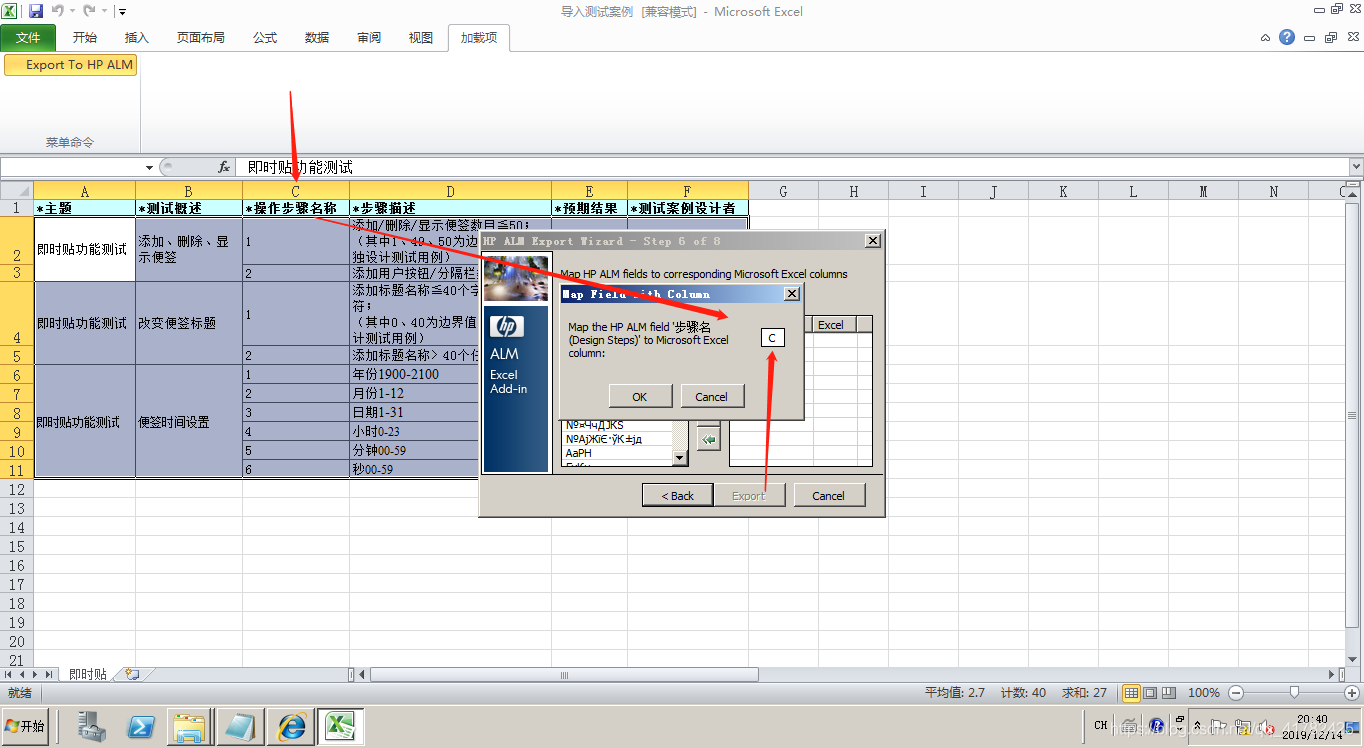Click the Excel application icon in title bar
1364x748 pixels.
tap(10, 11)
